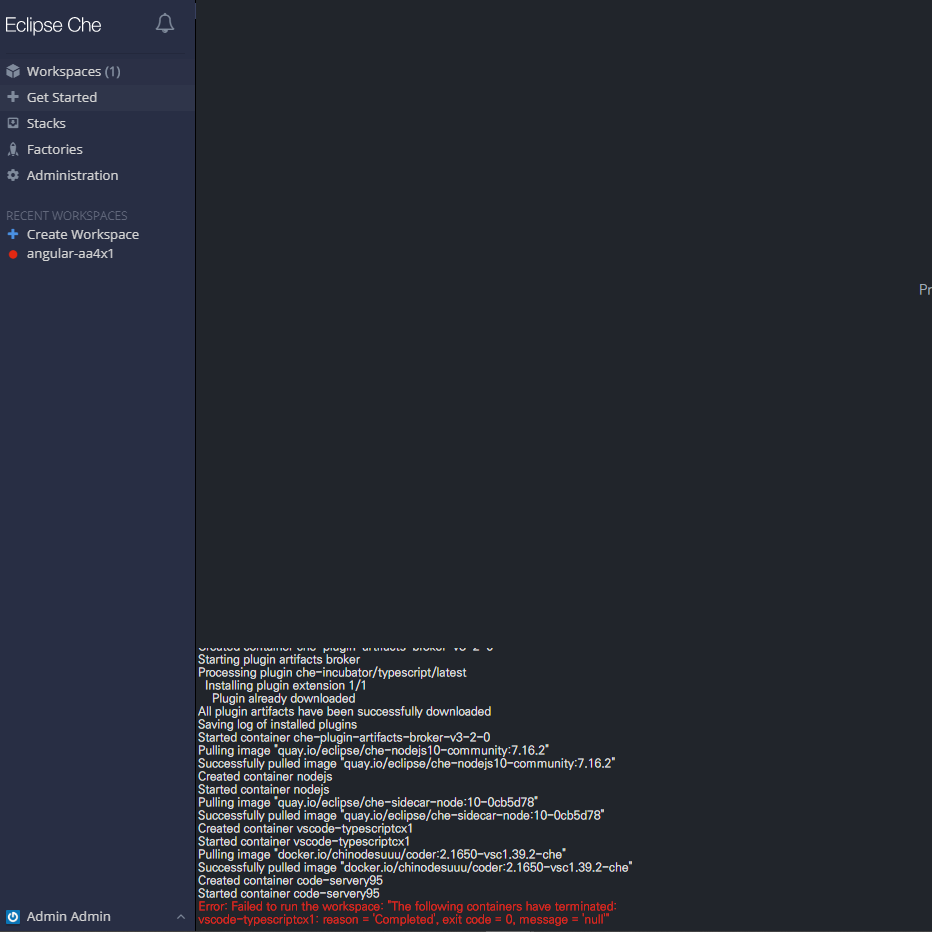Open the notifications bell icon
The image size is (932, 932).
click(x=164, y=23)
